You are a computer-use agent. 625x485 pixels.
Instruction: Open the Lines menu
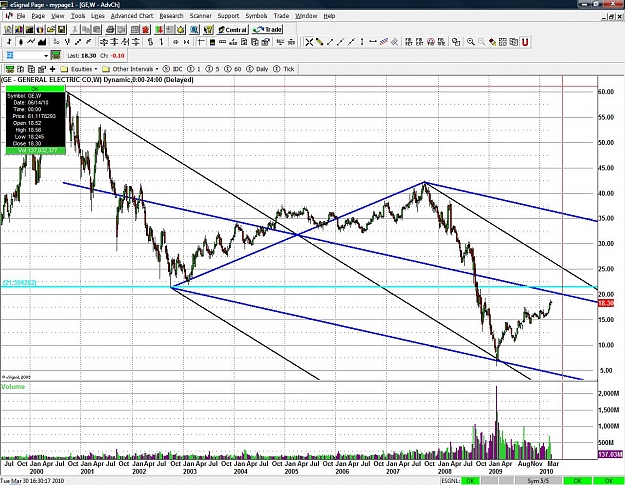[98, 16]
